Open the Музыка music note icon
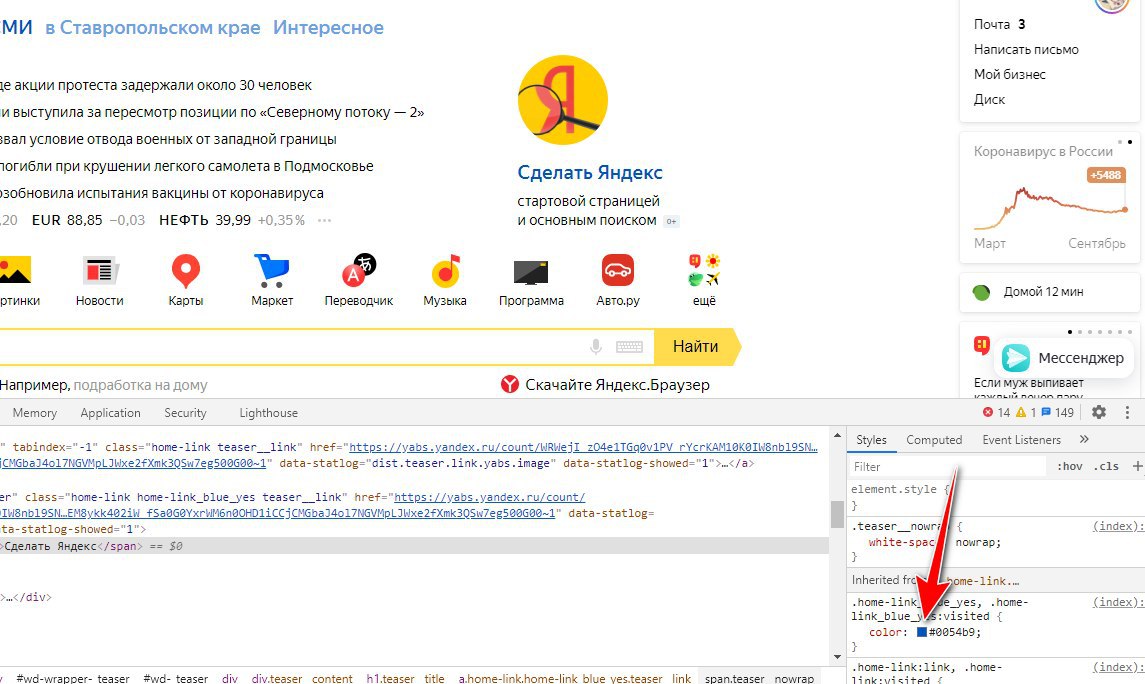This screenshot has height=684, width=1145. pos(445,271)
